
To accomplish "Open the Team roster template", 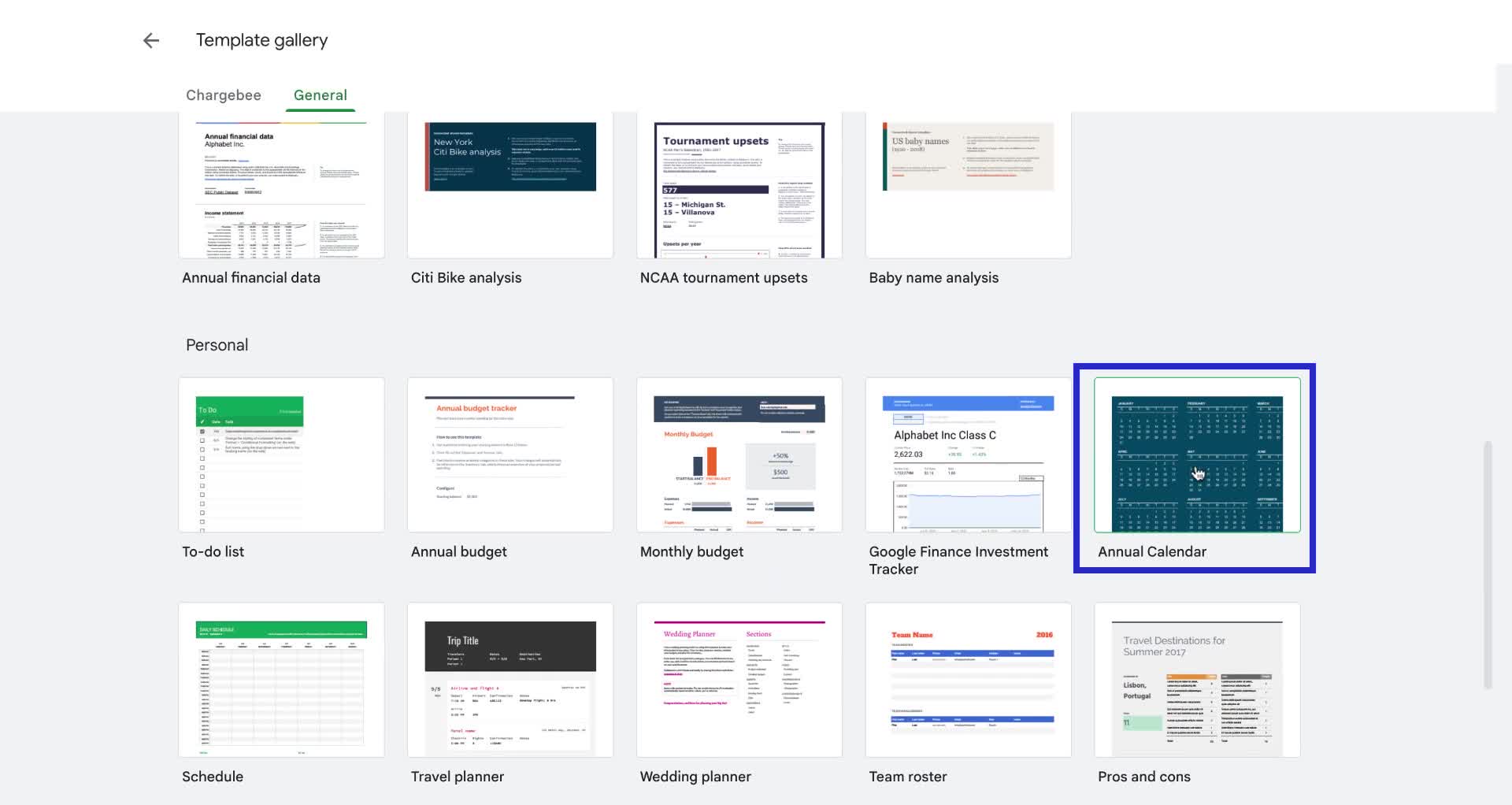I will (968, 680).
